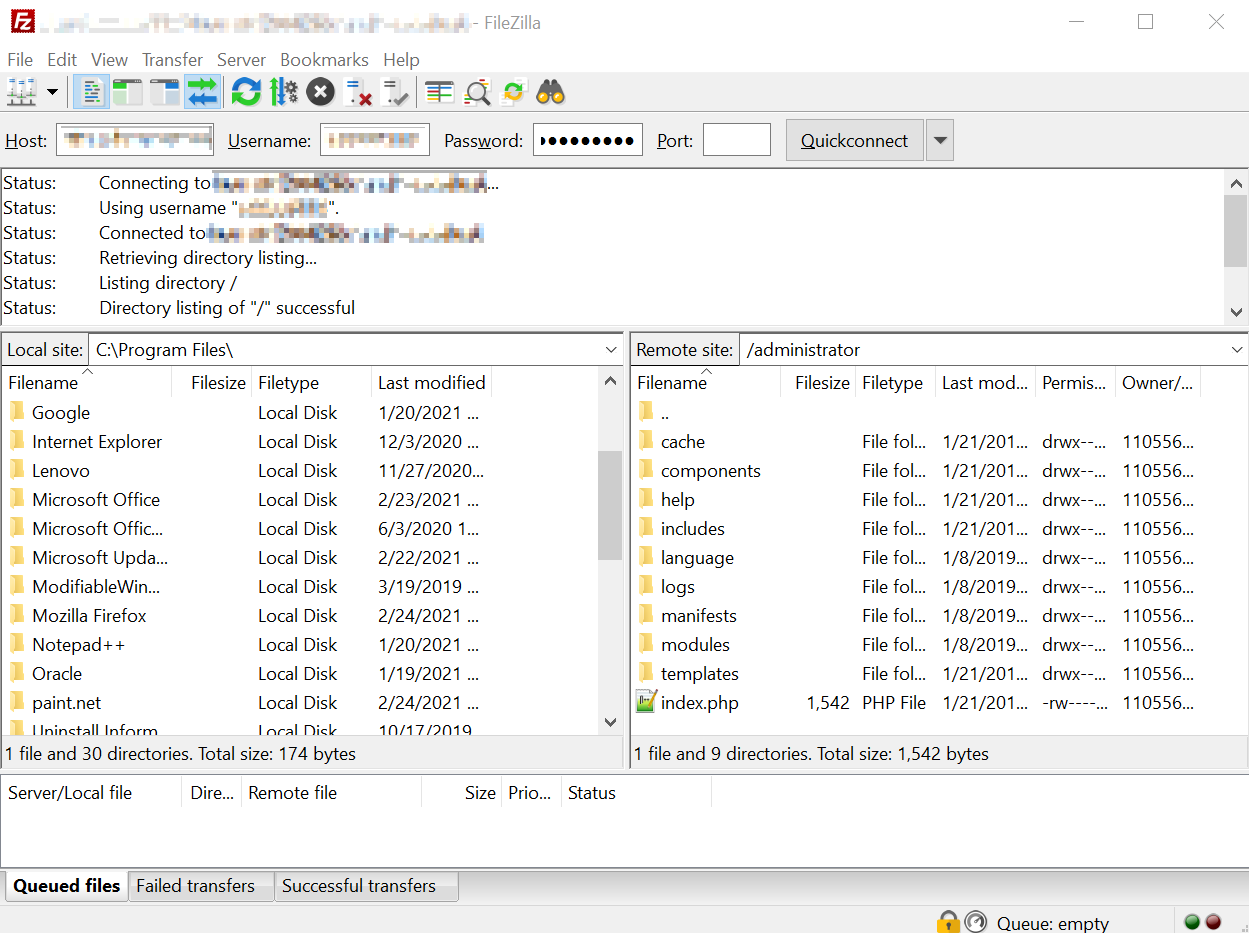Viewport: 1249px width, 933px height.
Task: Expand the Remote site path dropdown
Action: pyautogui.click(x=1237, y=350)
